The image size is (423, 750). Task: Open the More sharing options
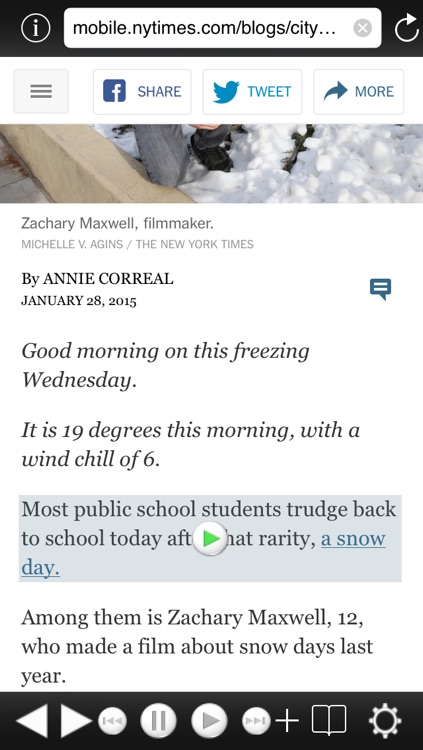pyautogui.click(x=358, y=91)
